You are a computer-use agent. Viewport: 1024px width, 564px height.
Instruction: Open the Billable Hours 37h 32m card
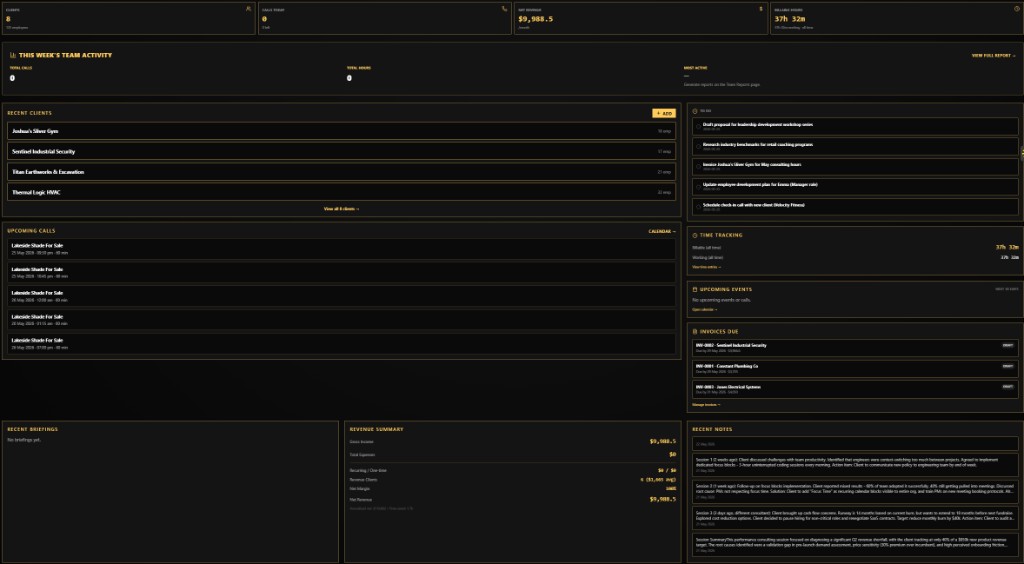coord(897,18)
